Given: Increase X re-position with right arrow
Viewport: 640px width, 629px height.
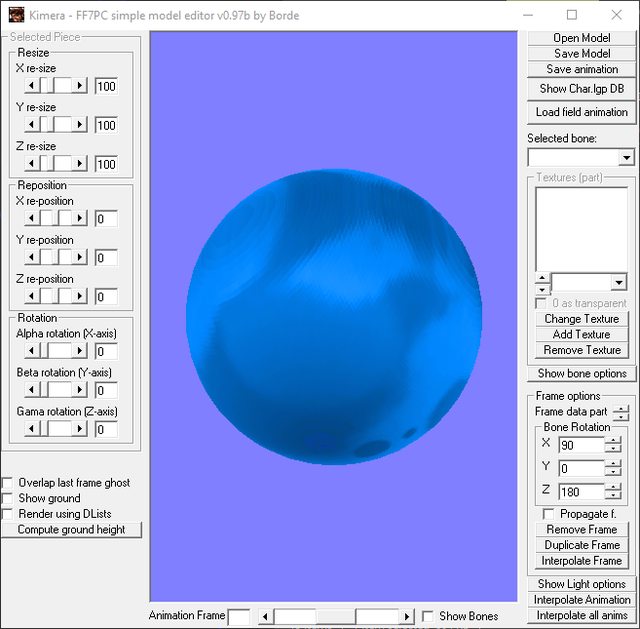Looking at the screenshot, I should [x=80, y=219].
